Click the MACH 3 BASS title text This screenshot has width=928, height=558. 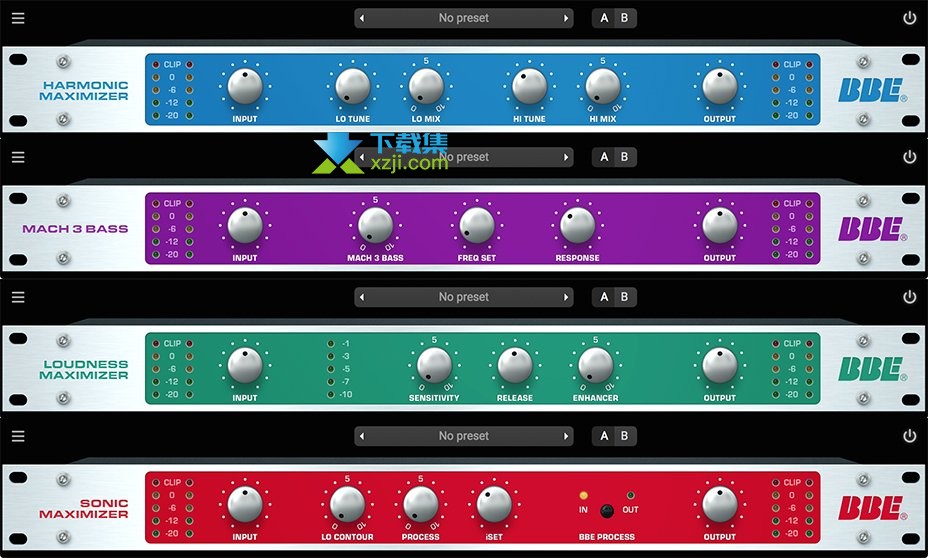click(75, 229)
